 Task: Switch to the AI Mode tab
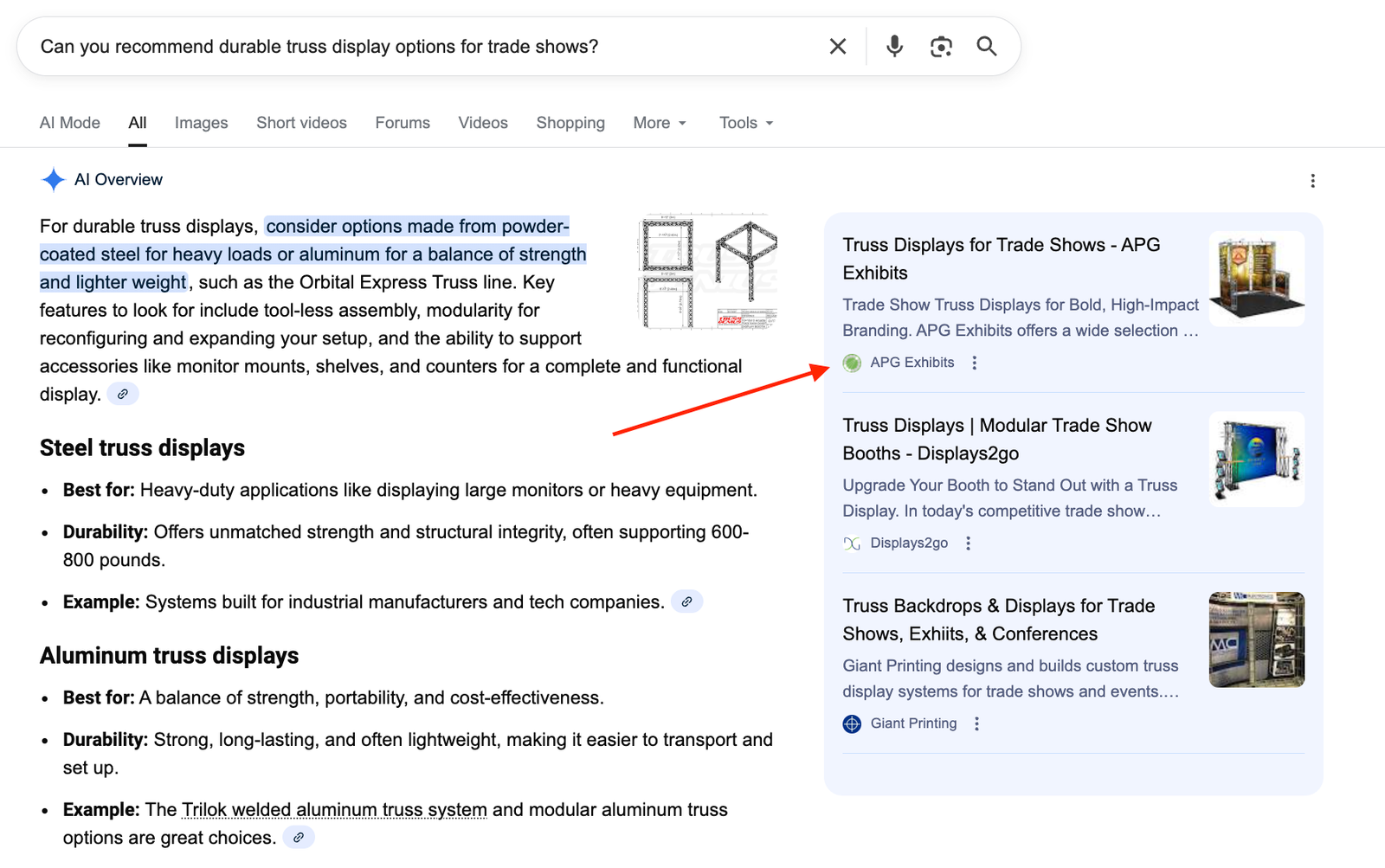click(x=70, y=123)
